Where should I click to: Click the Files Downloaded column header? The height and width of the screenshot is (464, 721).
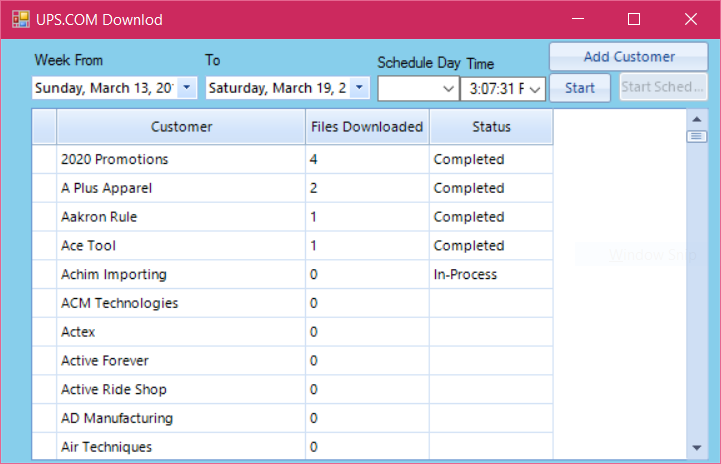pos(367,127)
